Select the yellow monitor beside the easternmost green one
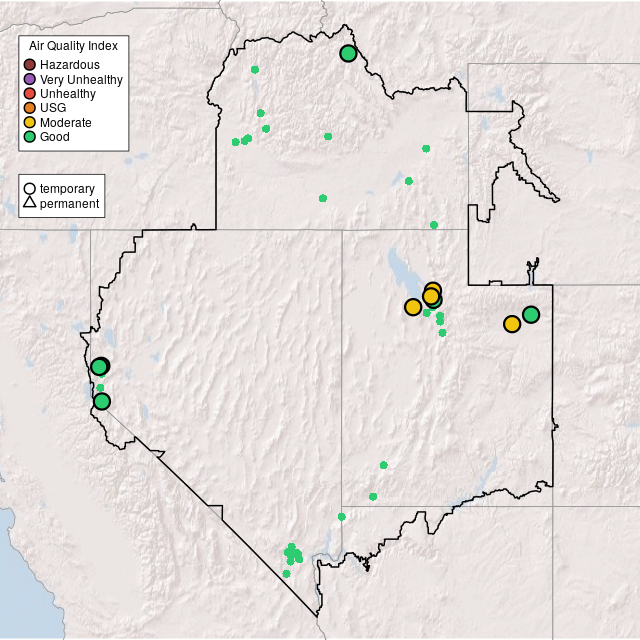 pos(512,324)
